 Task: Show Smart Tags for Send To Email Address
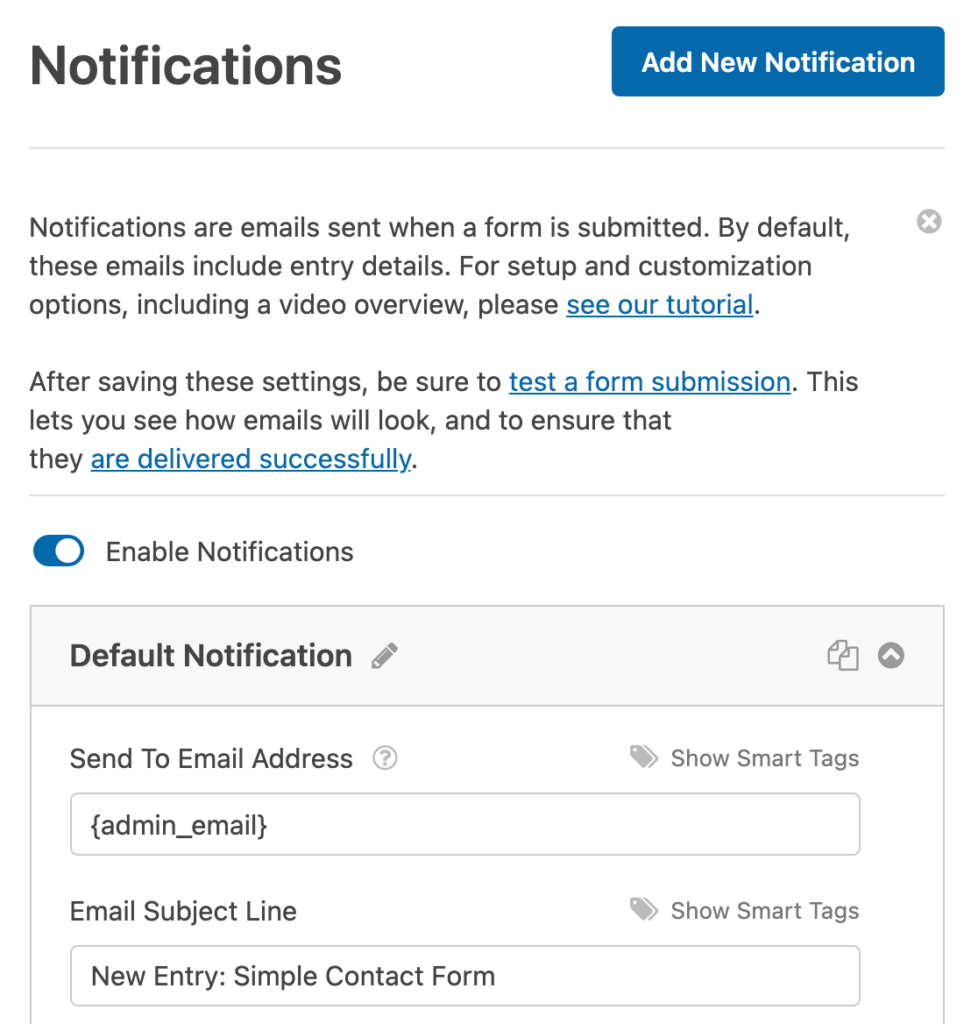(763, 758)
